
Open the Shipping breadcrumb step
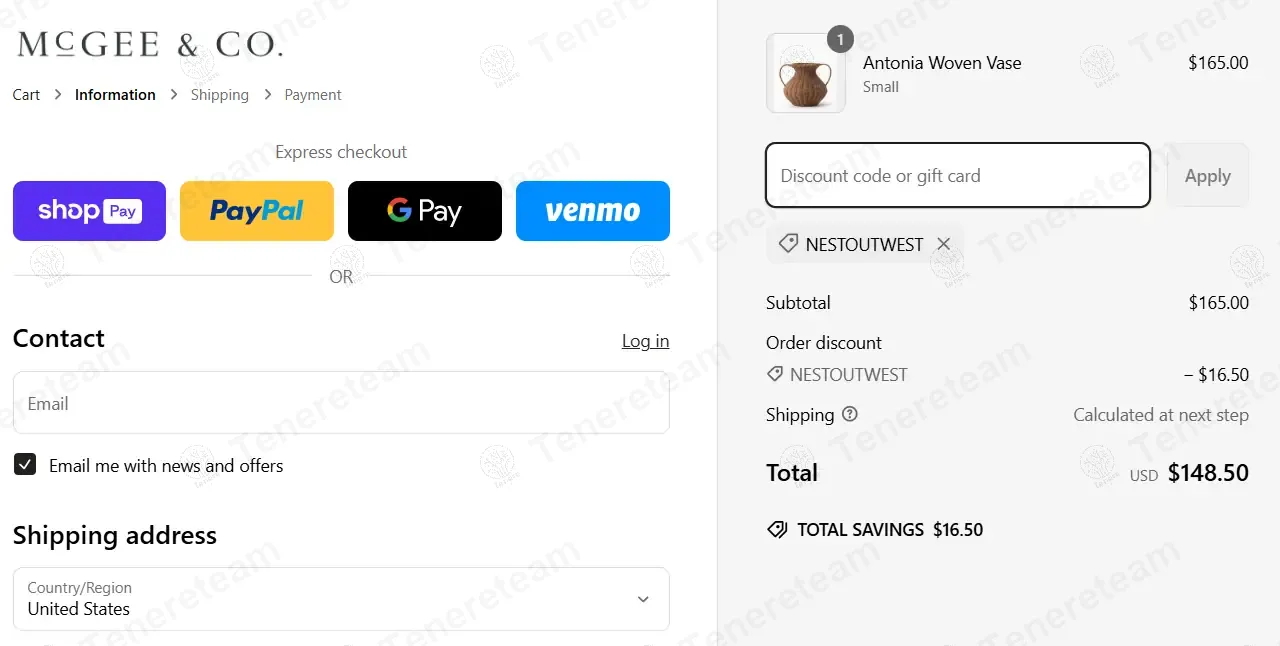[220, 95]
